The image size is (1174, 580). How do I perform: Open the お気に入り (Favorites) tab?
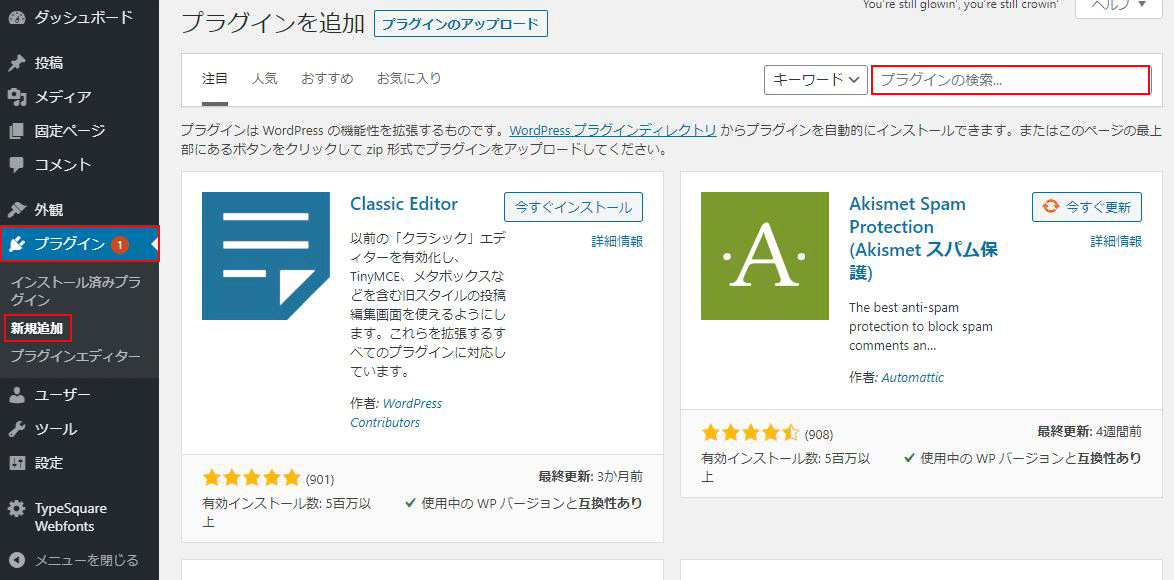(x=408, y=78)
